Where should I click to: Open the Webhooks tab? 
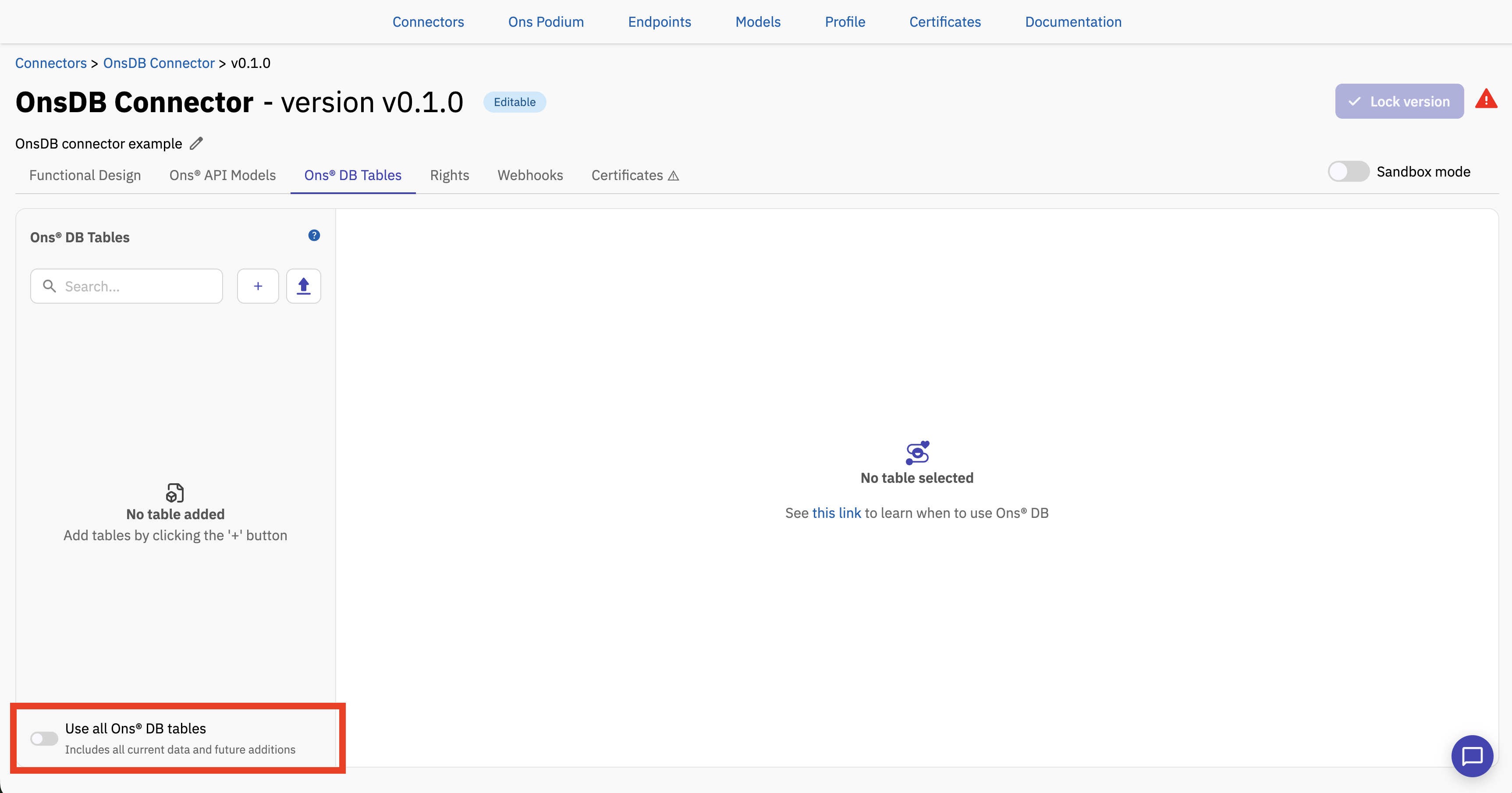click(530, 175)
